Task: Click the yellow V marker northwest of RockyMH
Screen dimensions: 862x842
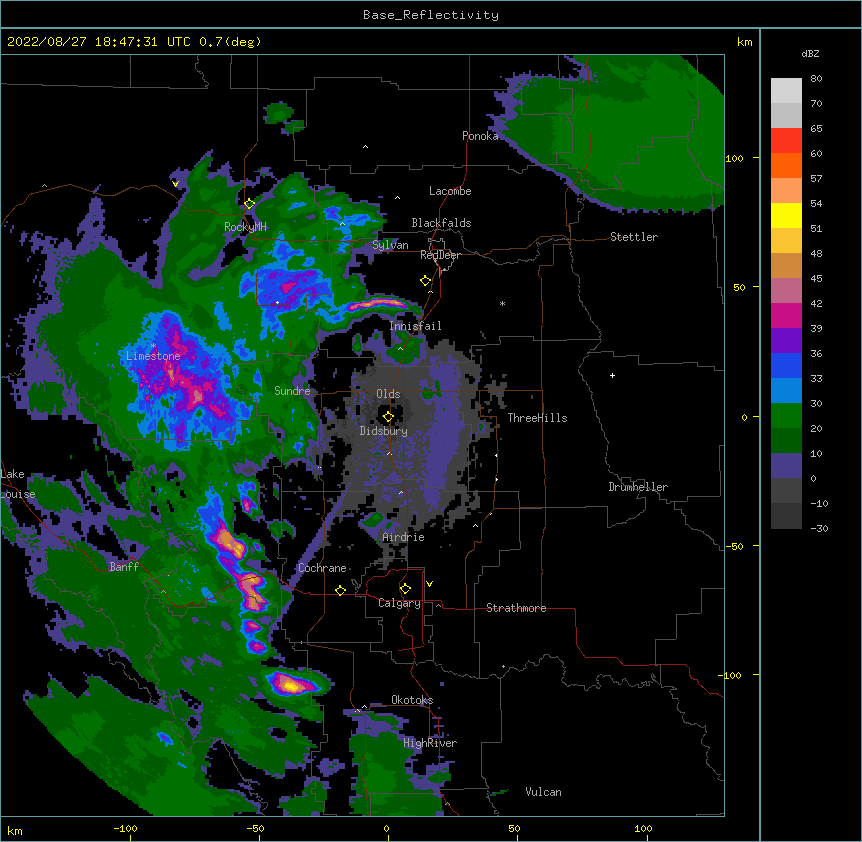Action: point(175,184)
